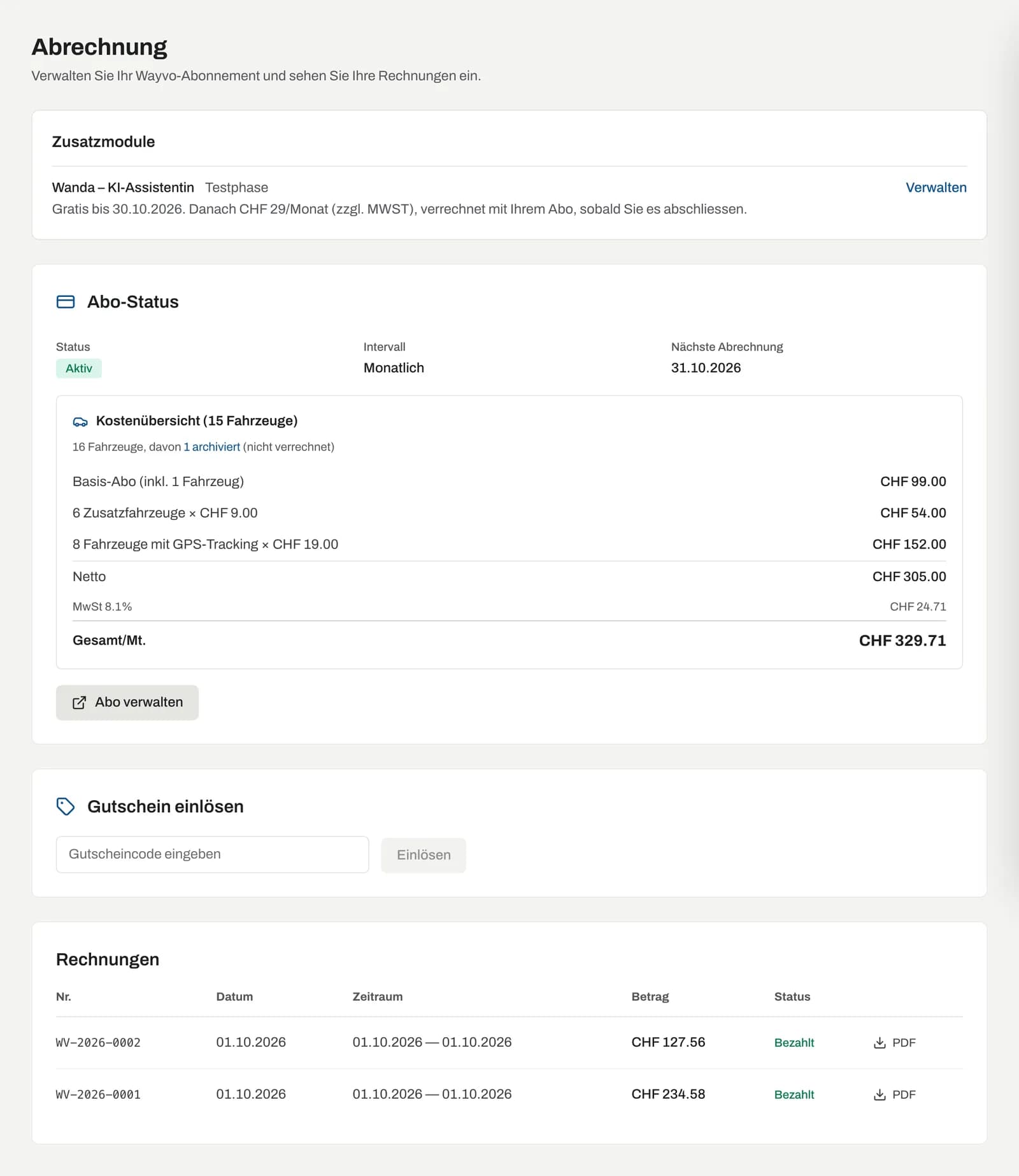Image resolution: width=1019 pixels, height=1176 pixels.
Task: Click the green Aktiv status badge
Action: click(x=79, y=368)
